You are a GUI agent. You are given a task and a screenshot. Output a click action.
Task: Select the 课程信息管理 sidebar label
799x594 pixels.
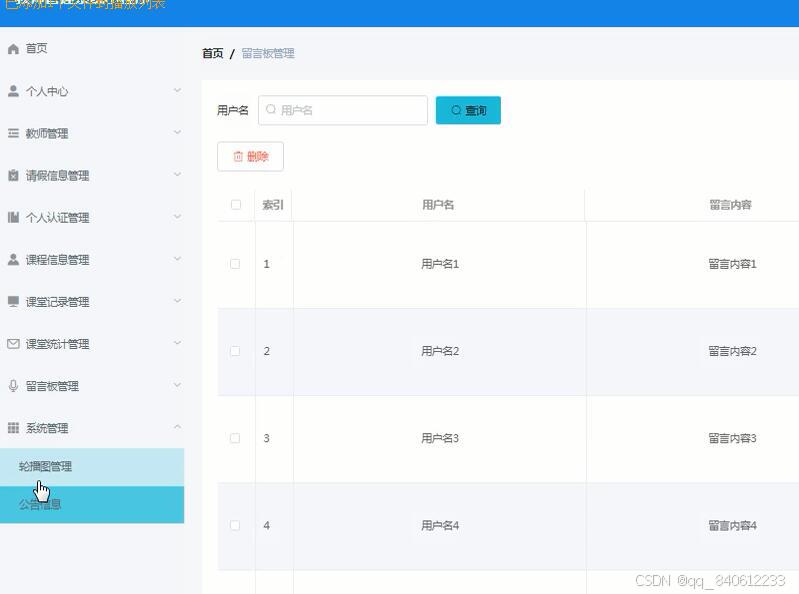[x=58, y=260]
